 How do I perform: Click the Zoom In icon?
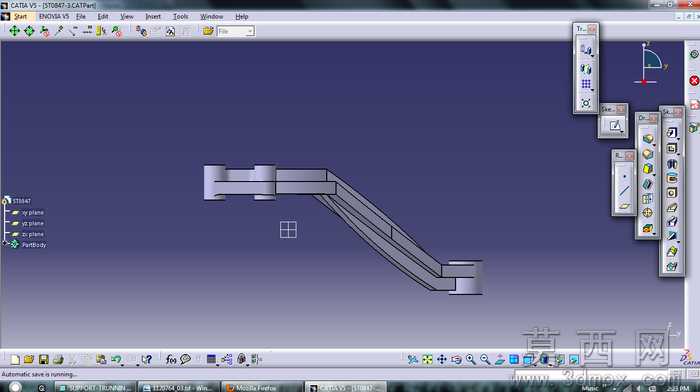471,359
